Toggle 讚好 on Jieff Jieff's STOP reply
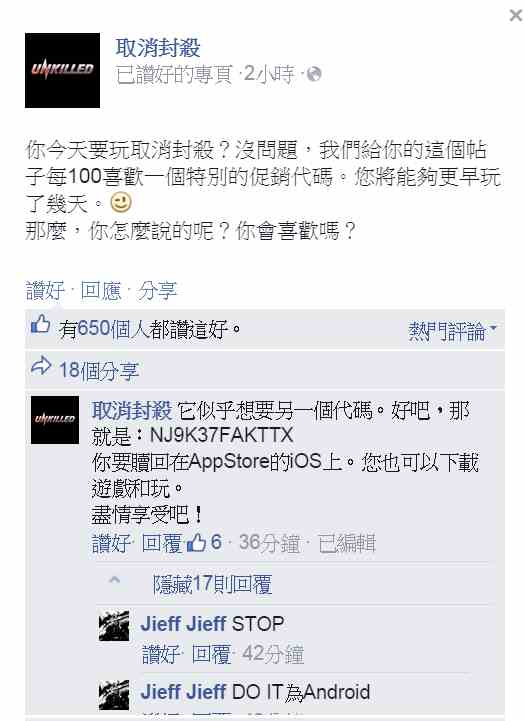The image size is (524, 721). click(x=161, y=654)
